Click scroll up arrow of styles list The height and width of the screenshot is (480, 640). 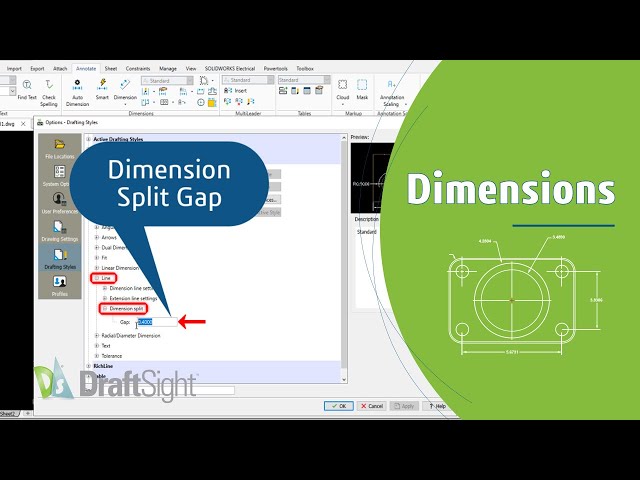pos(344,138)
